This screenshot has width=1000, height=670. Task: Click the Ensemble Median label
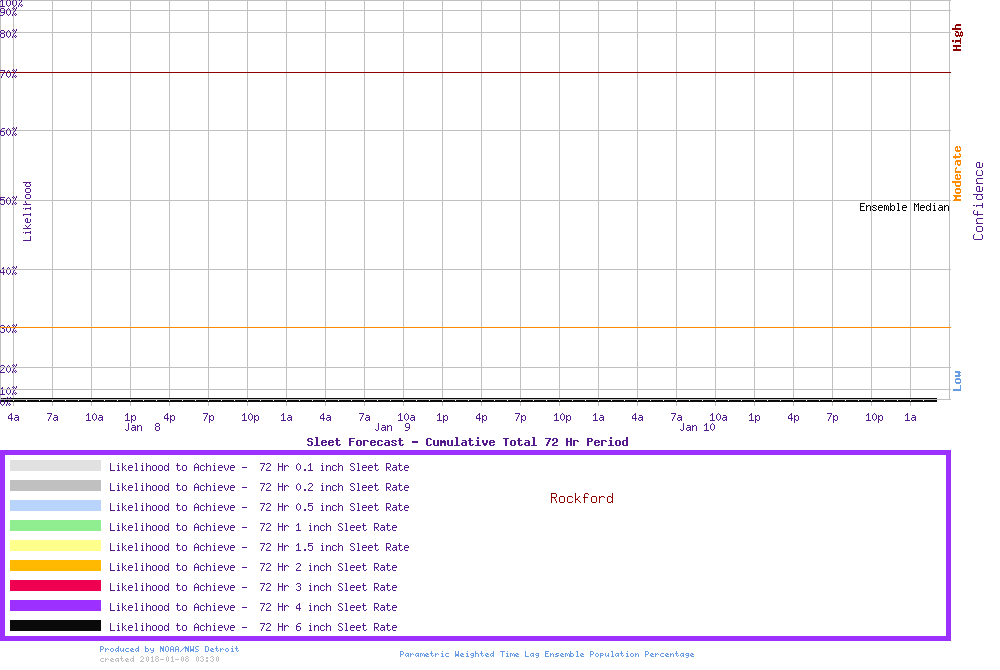(904, 207)
